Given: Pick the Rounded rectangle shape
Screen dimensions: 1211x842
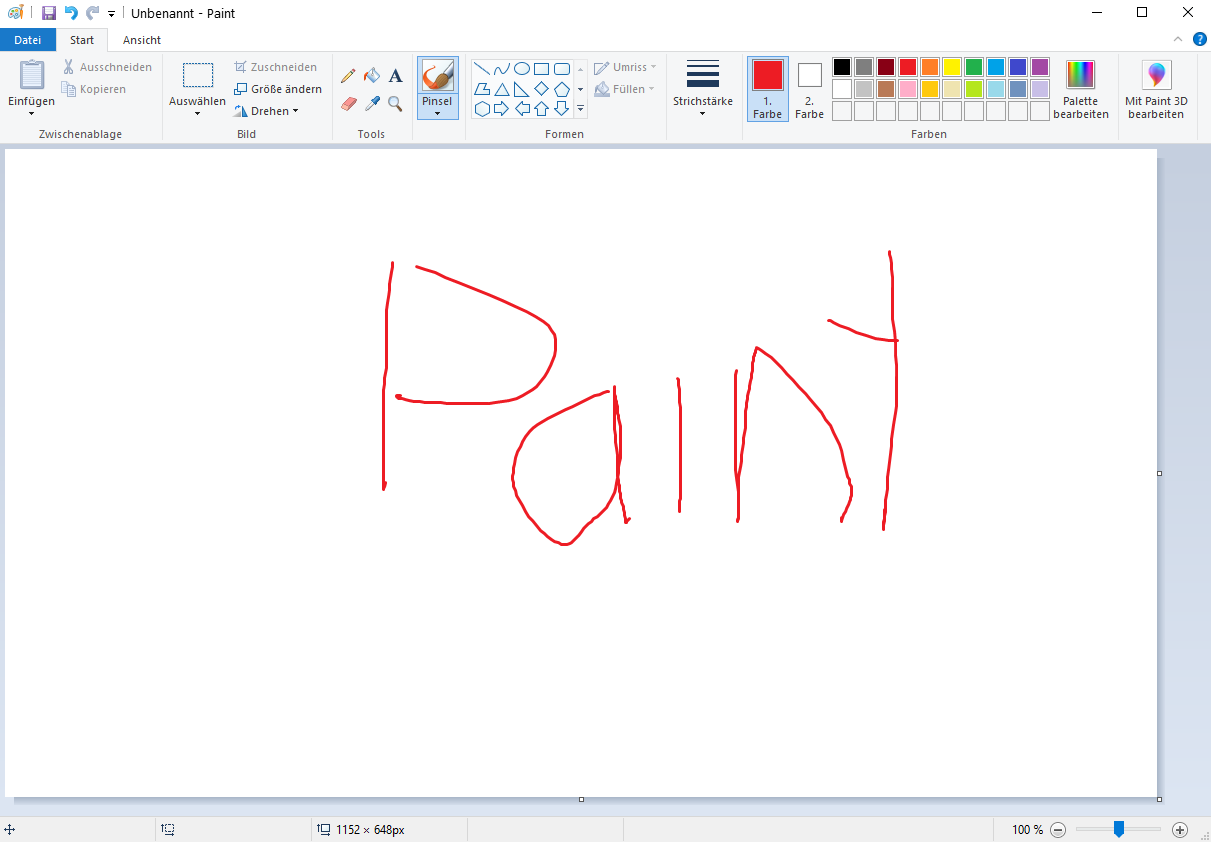Looking at the screenshot, I should point(562,69).
